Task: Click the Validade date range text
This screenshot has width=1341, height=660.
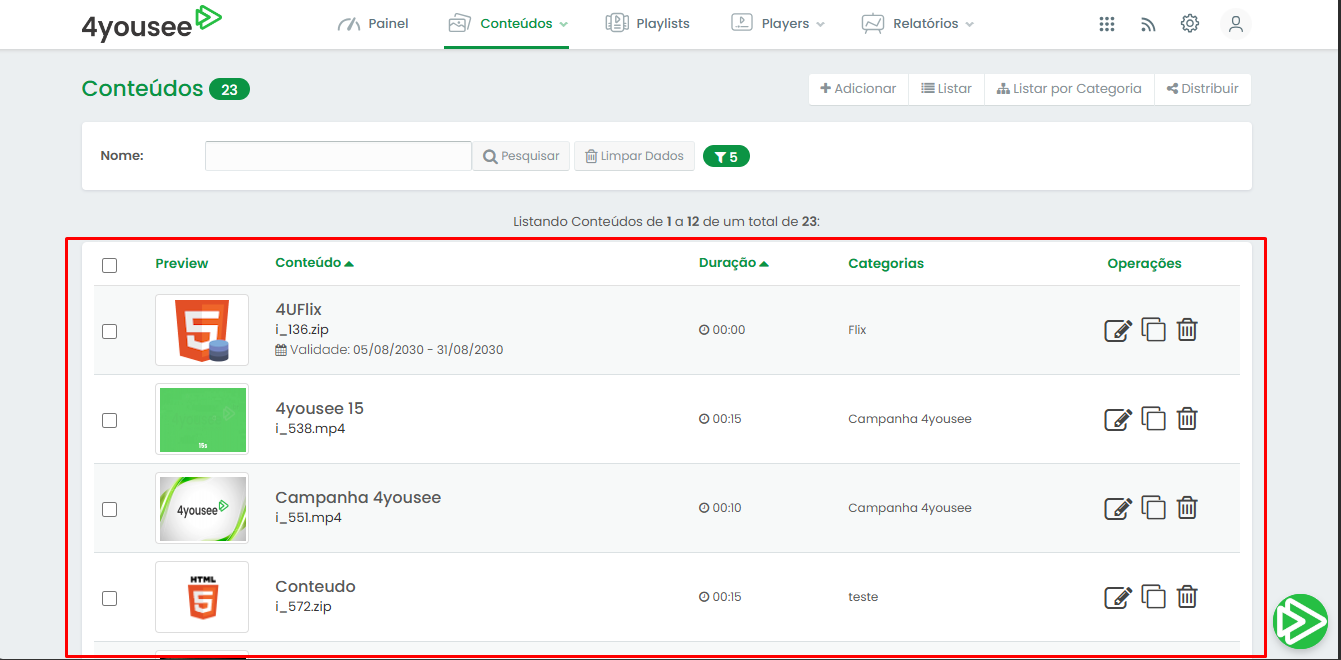Action: point(390,350)
